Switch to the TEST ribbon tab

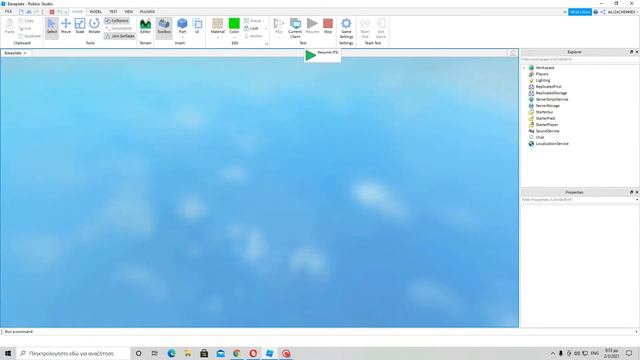113,12
